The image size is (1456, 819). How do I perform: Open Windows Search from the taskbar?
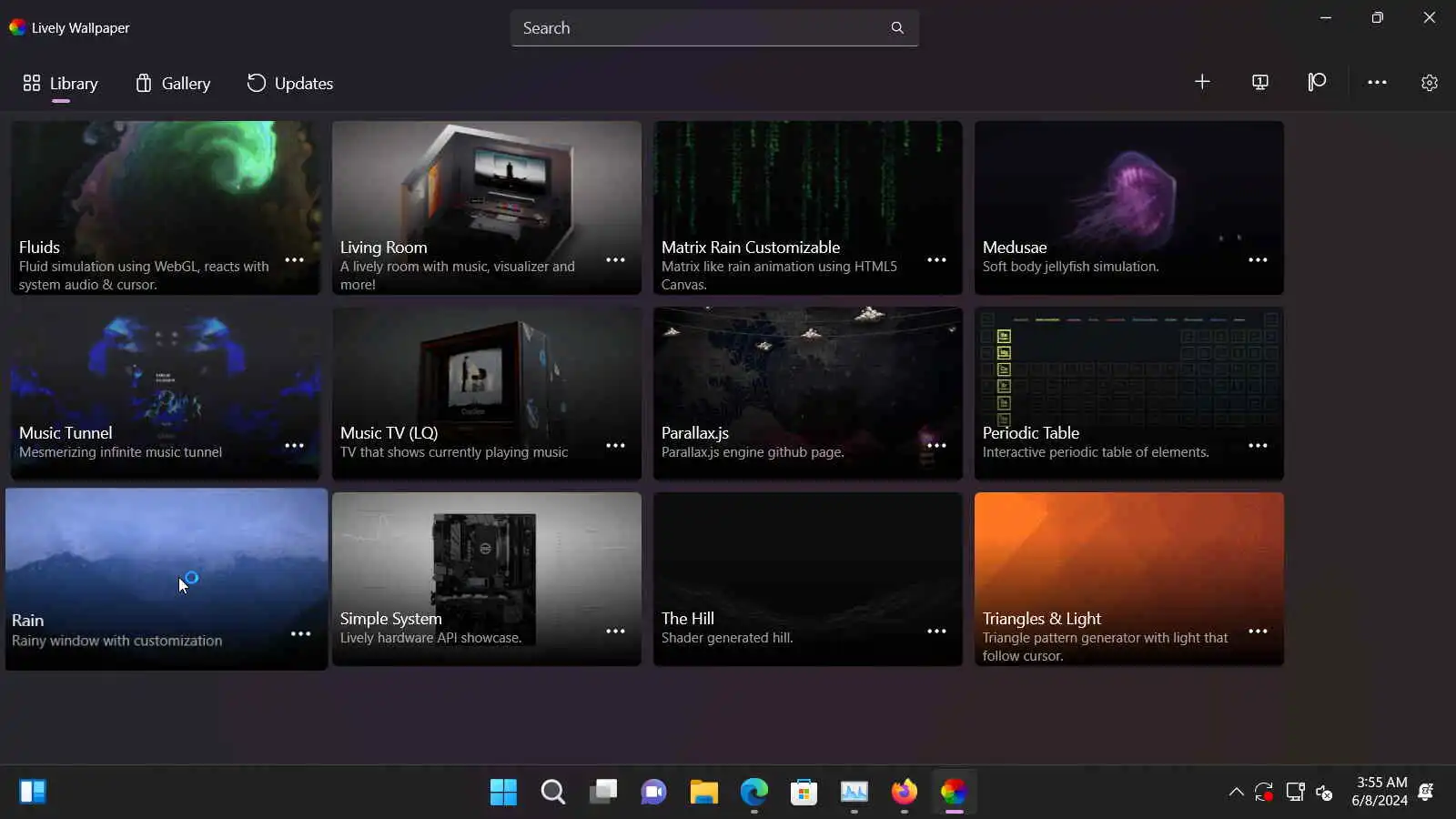(x=553, y=792)
